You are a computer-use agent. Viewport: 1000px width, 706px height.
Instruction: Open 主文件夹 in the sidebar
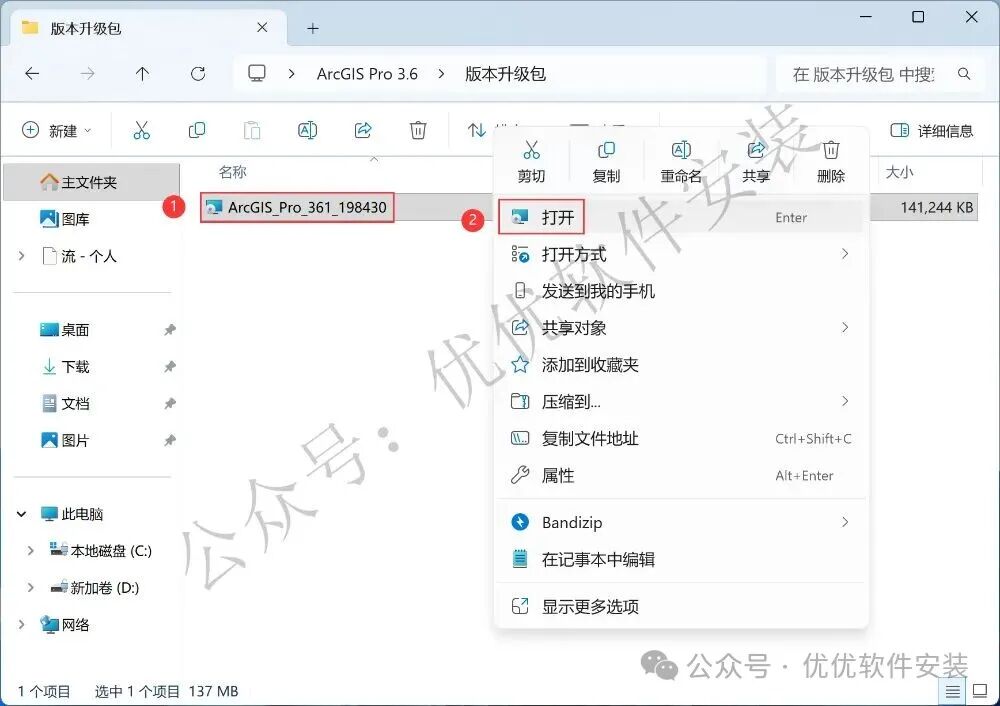pyautogui.click(x=91, y=182)
